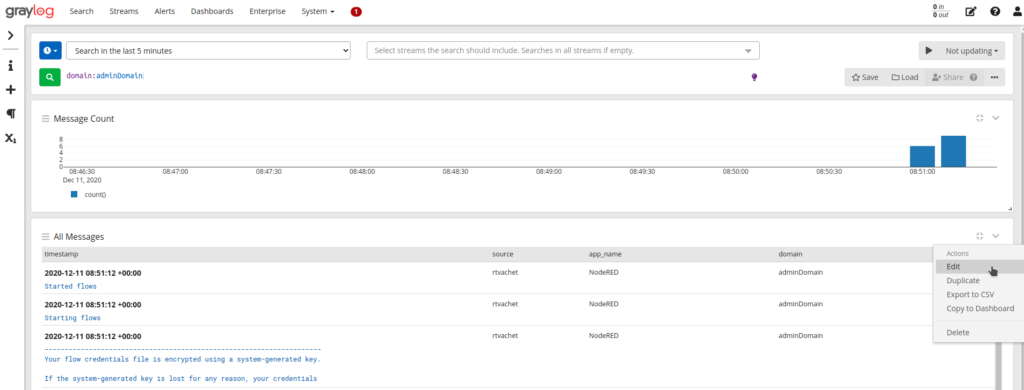Click the All Messages widget drag handle

tap(46, 236)
